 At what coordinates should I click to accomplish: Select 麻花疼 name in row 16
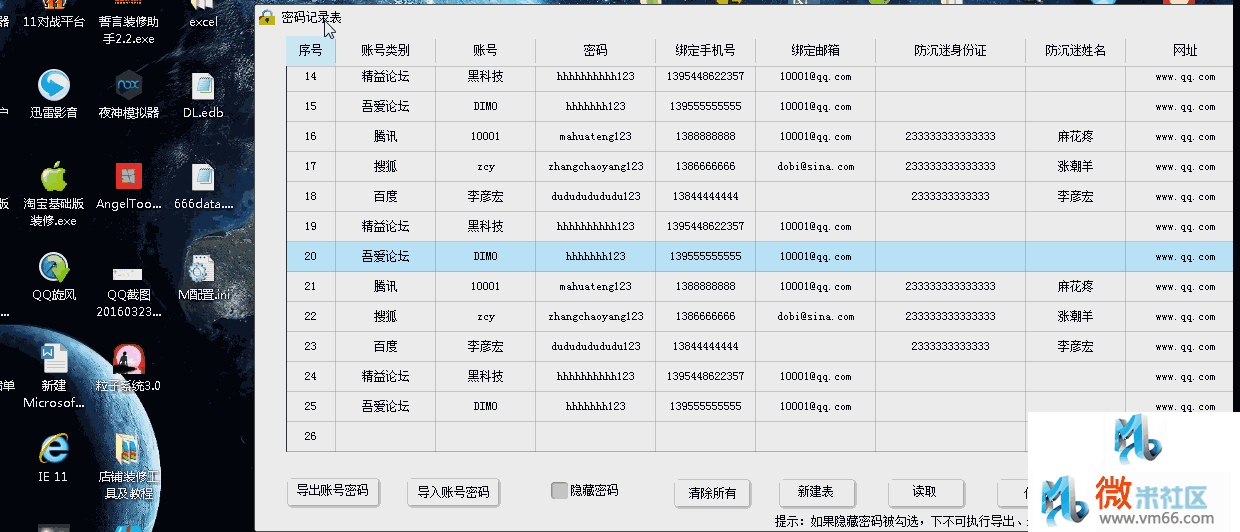click(1075, 137)
